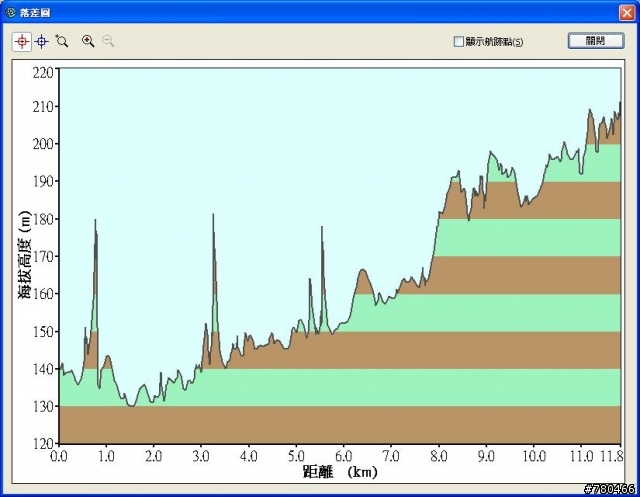Click the 6.0 distance axis label
This screenshot has width=640, height=497.
(344, 456)
